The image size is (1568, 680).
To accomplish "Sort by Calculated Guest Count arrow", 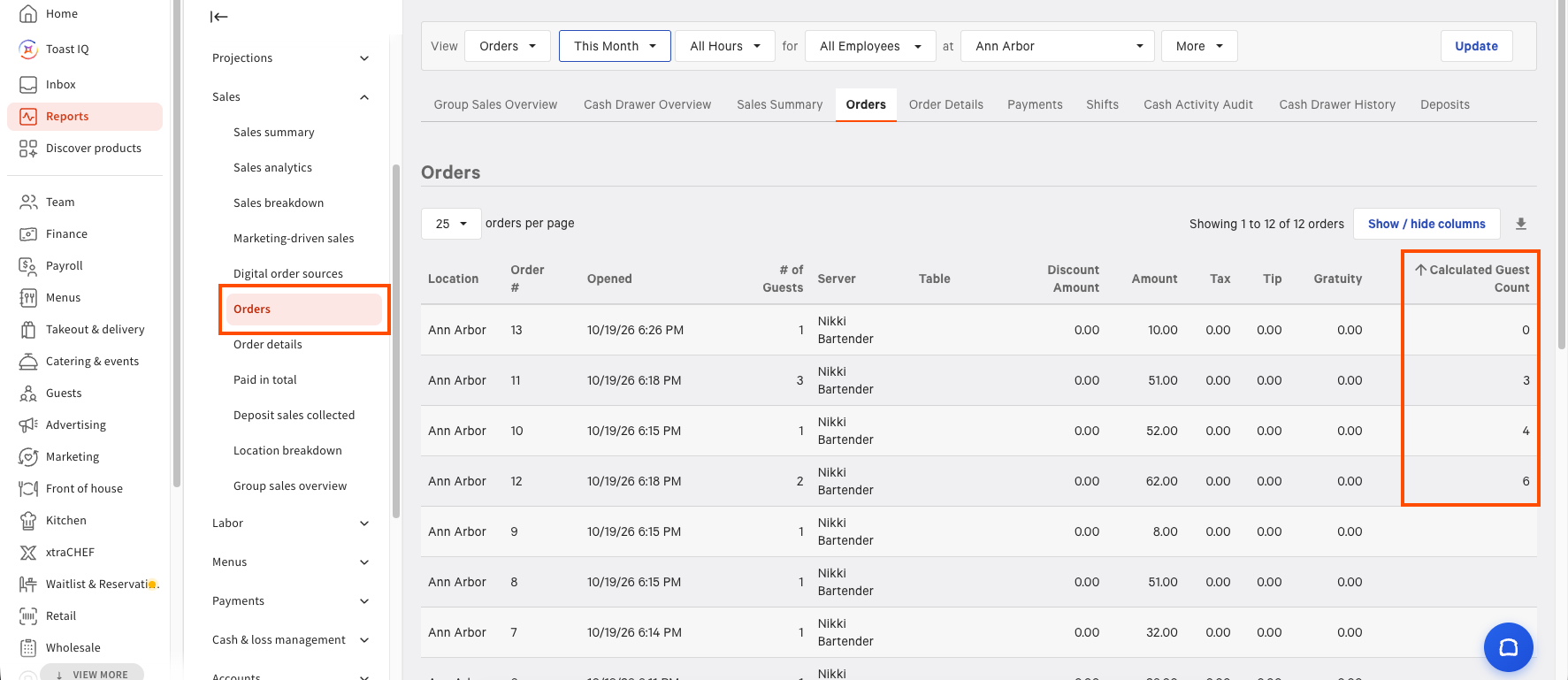I will 1420,270.
